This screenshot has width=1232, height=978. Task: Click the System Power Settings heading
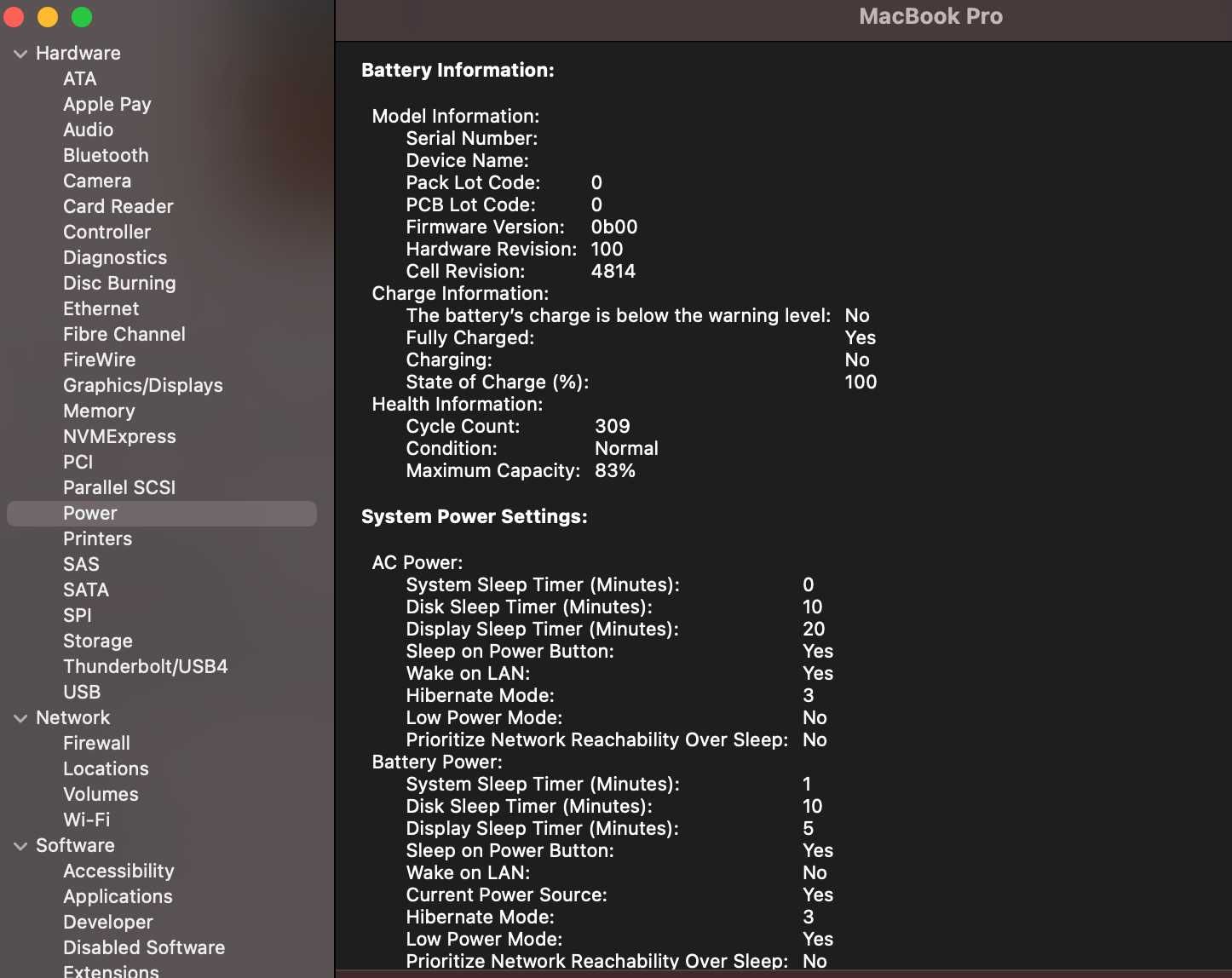(474, 516)
